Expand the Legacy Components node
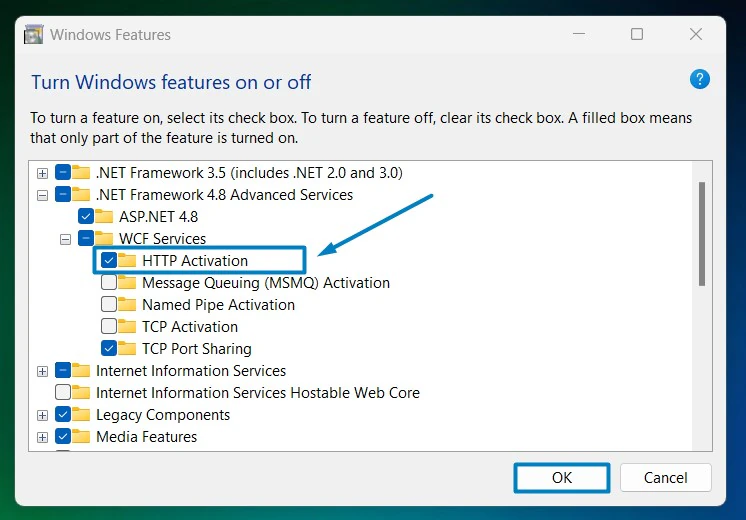The image size is (746, 520). tap(42, 415)
